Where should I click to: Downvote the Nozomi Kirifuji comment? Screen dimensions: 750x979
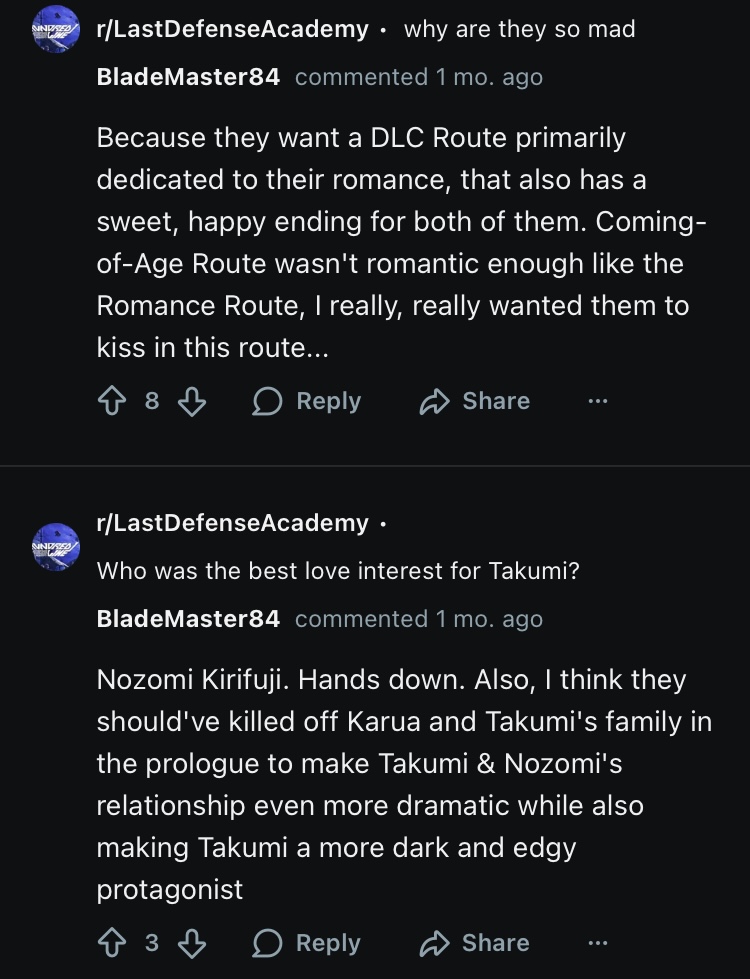192,943
